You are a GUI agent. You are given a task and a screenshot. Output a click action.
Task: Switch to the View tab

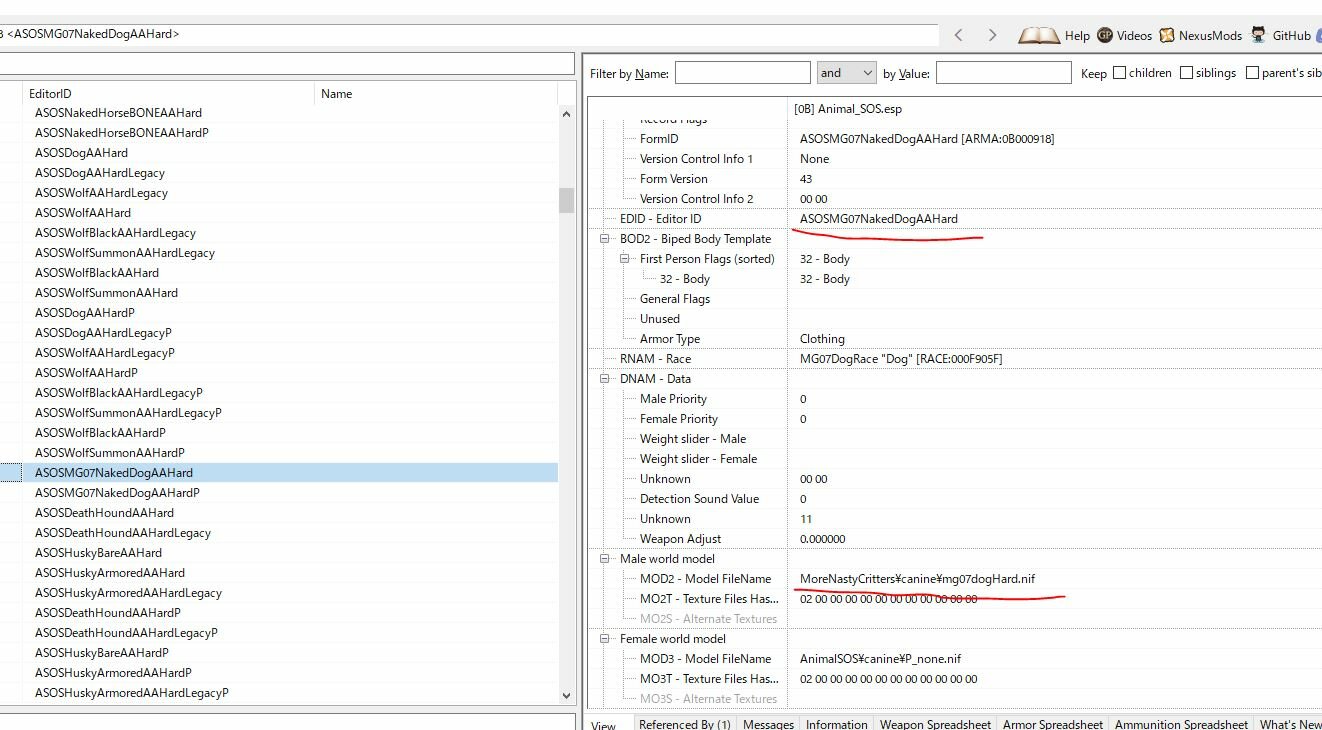[x=604, y=725]
